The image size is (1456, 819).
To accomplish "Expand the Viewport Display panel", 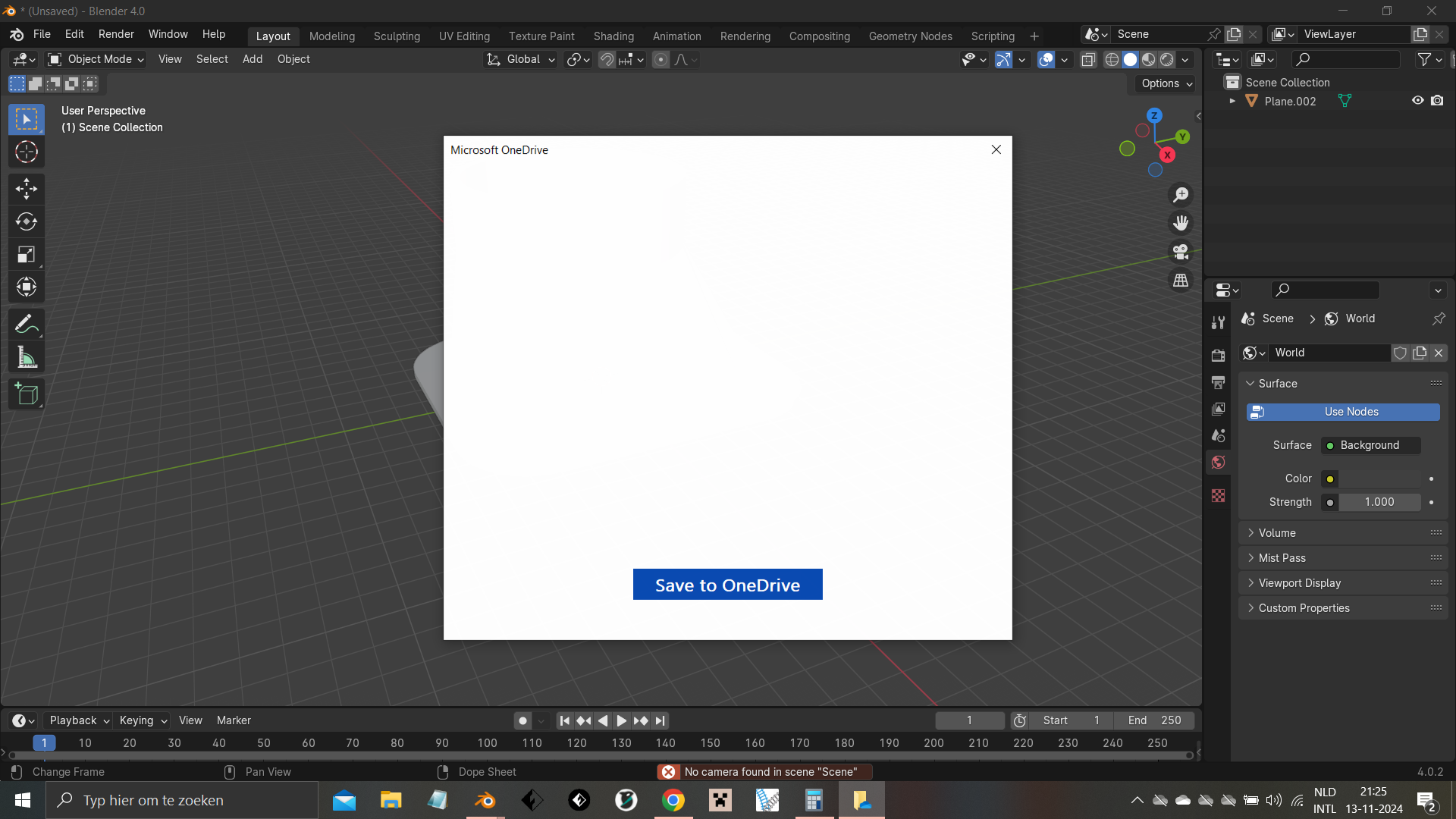I will coord(1343,583).
